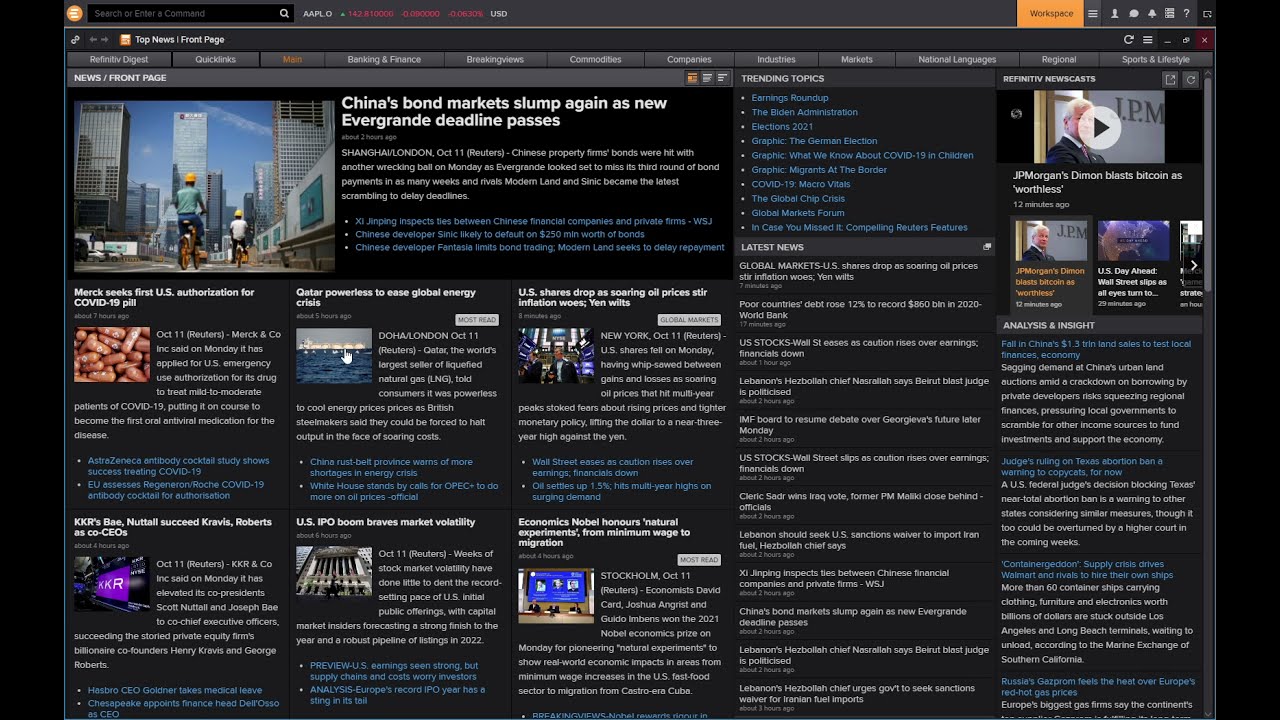Open AstraZeneca antibody cocktail study link
Screen dimensions: 1280x720
178,466
